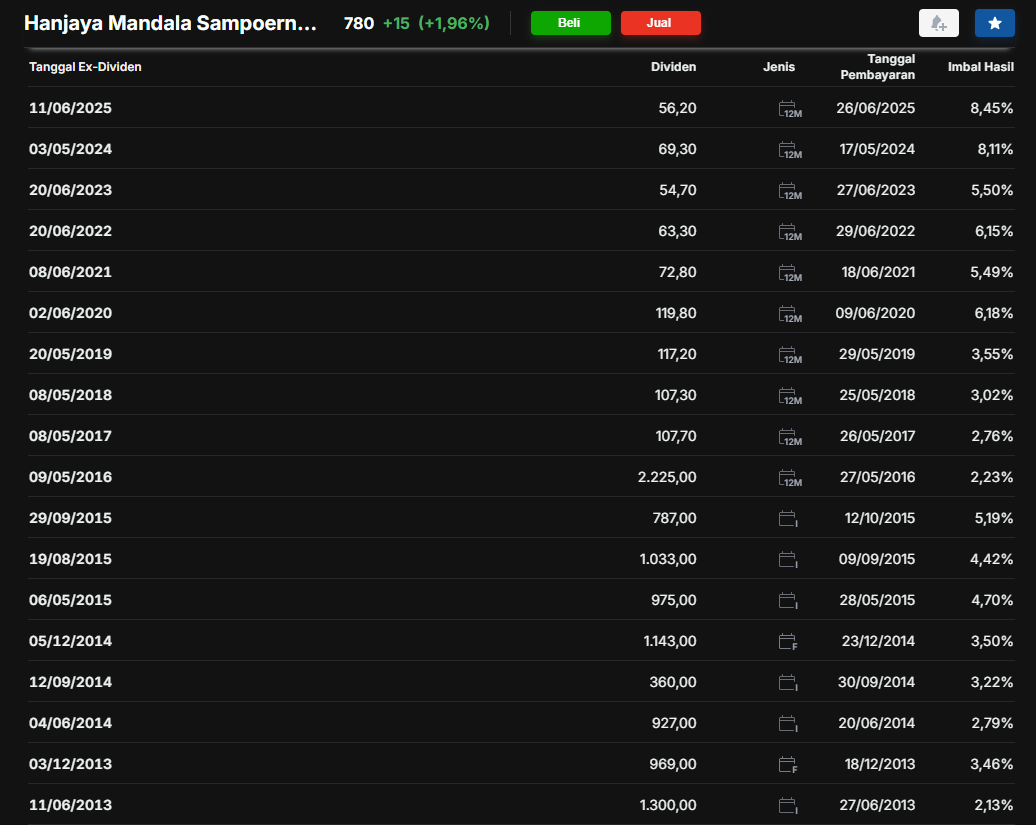
Task: Click dividend amount 119,80
Action: [676, 313]
